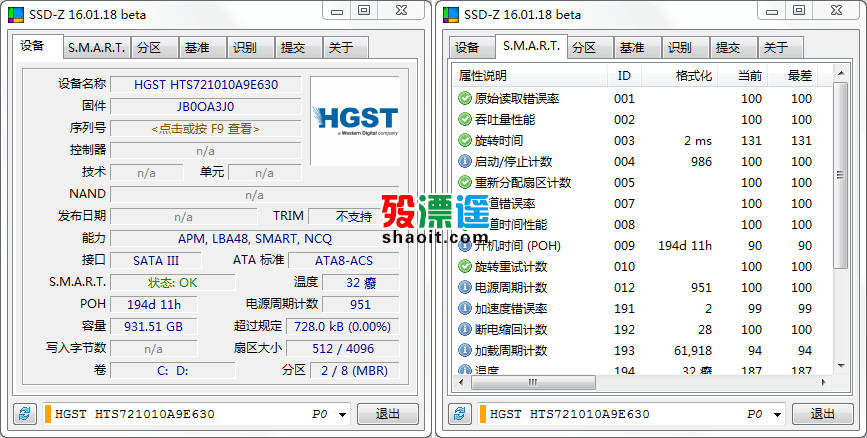Click the ID column header
The height and width of the screenshot is (438, 867).
624,76
